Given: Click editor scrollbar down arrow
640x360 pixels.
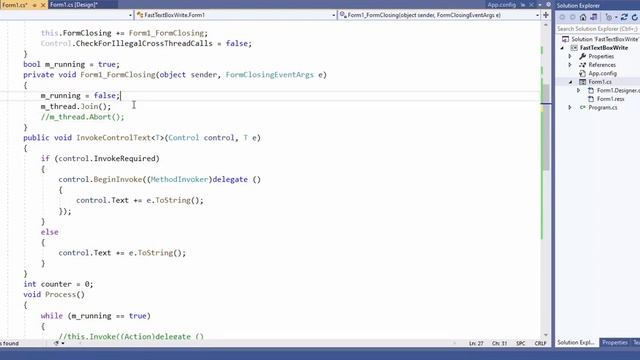Looking at the screenshot, I should click(546, 335).
